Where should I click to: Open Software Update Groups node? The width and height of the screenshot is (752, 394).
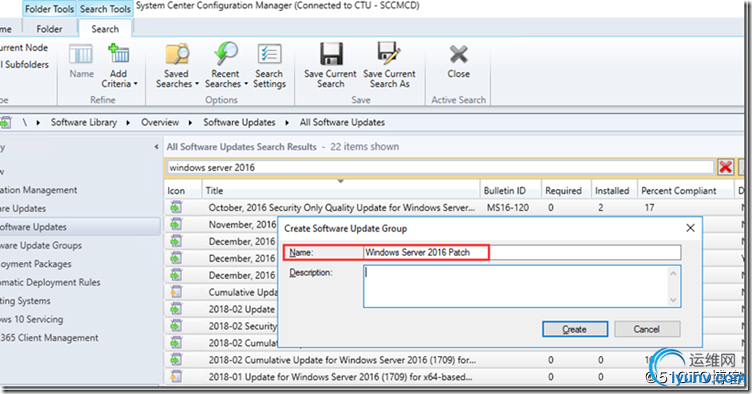point(41,245)
